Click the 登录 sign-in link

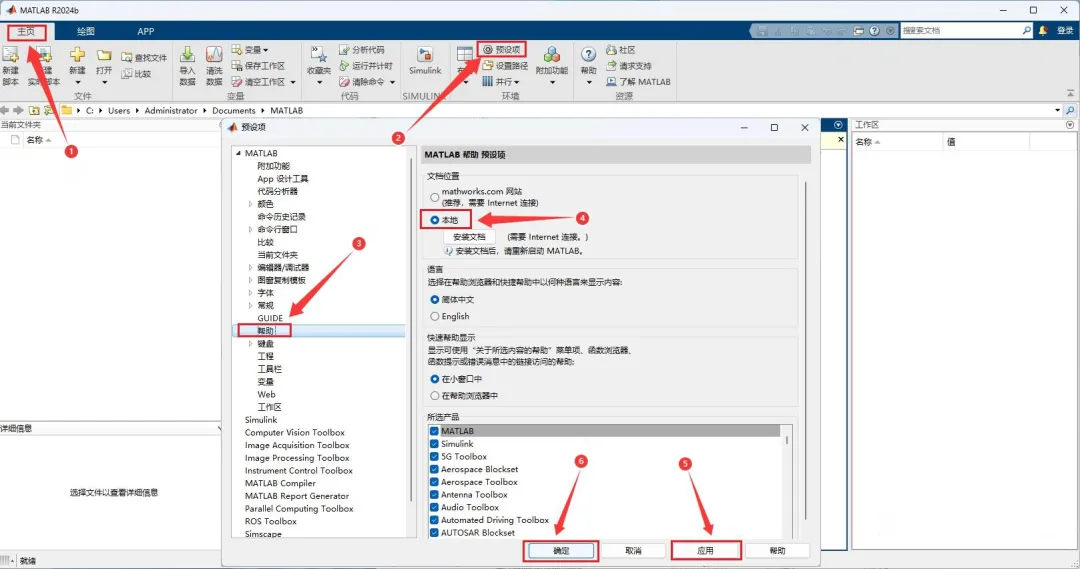tap(1065, 30)
